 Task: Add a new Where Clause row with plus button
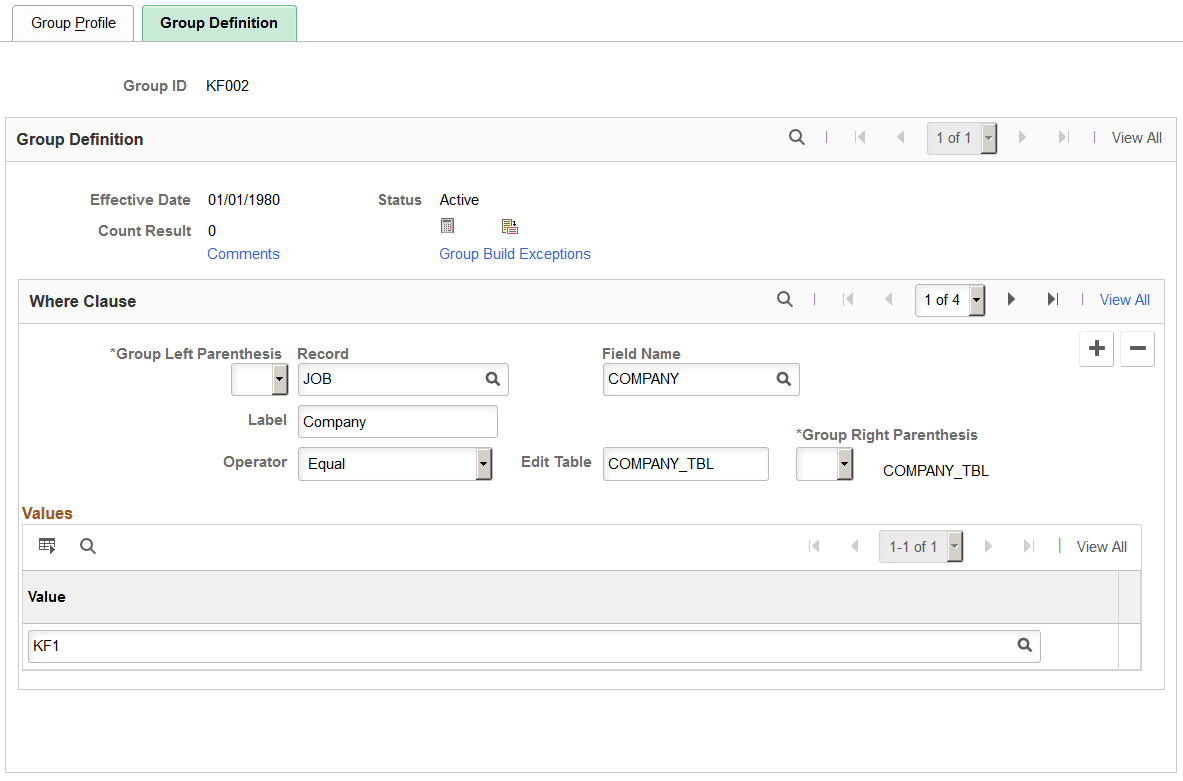pos(1096,348)
